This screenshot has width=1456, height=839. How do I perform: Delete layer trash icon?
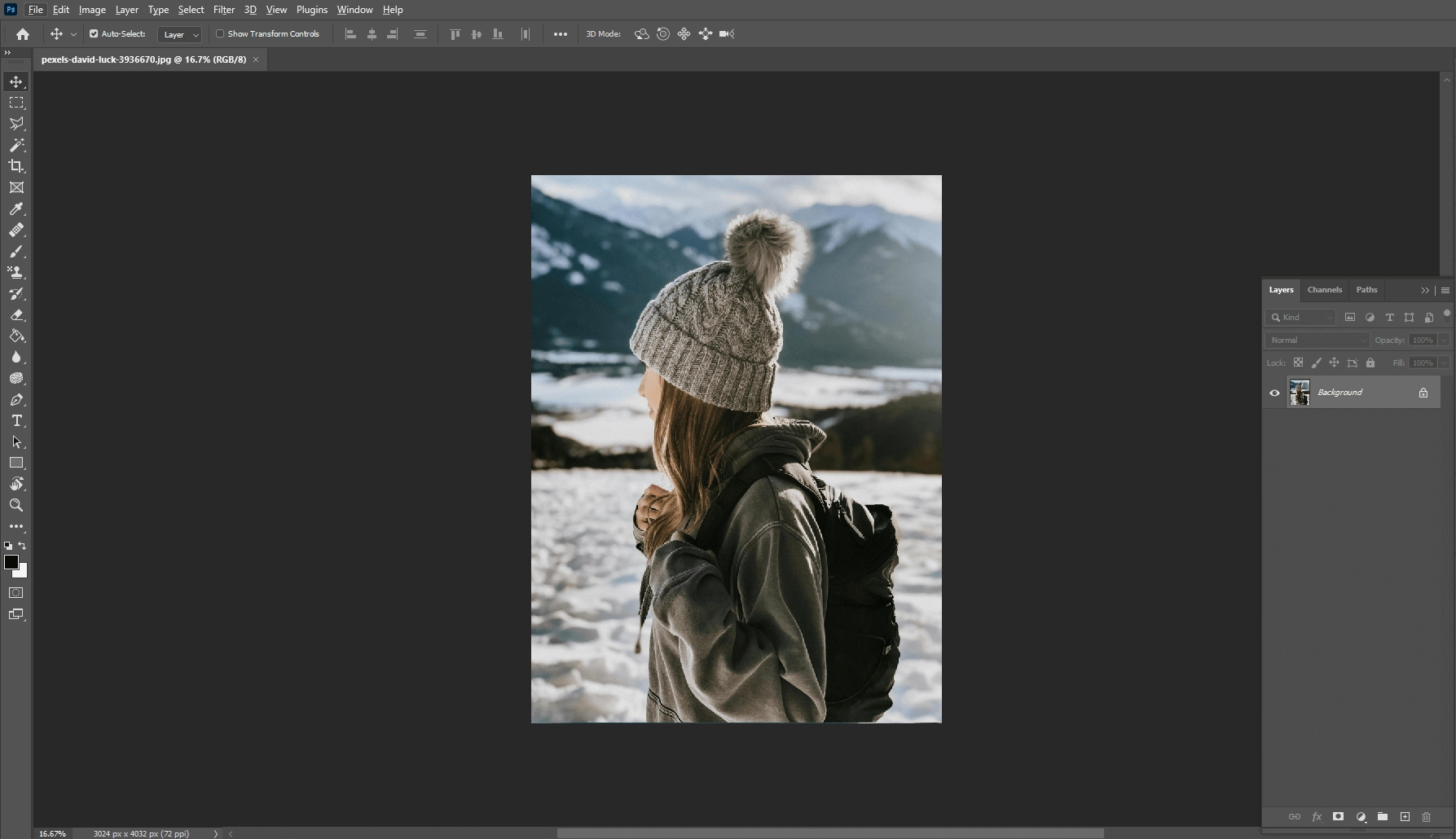(x=1426, y=816)
